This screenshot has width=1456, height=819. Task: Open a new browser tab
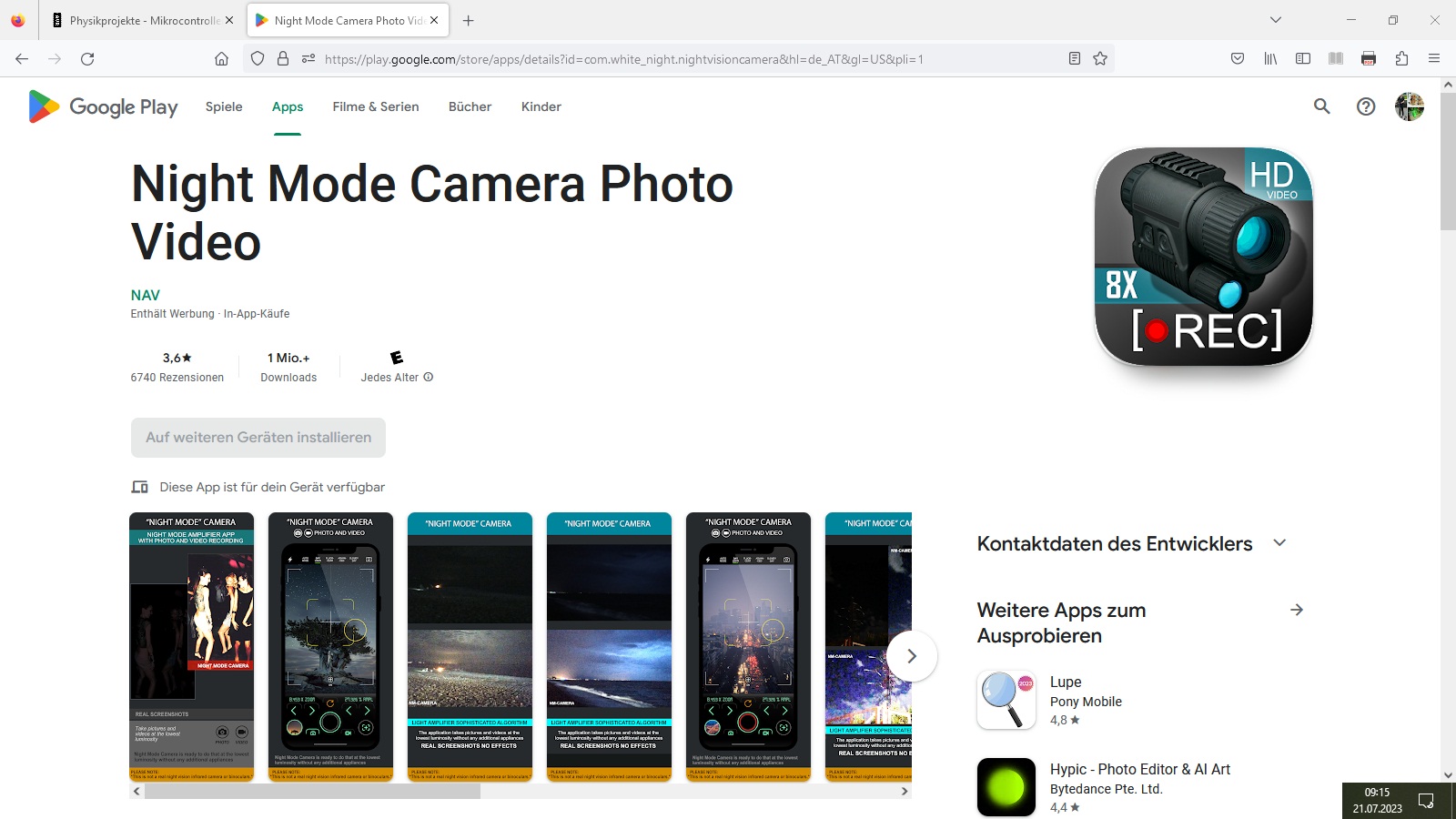[x=468, y=20]
